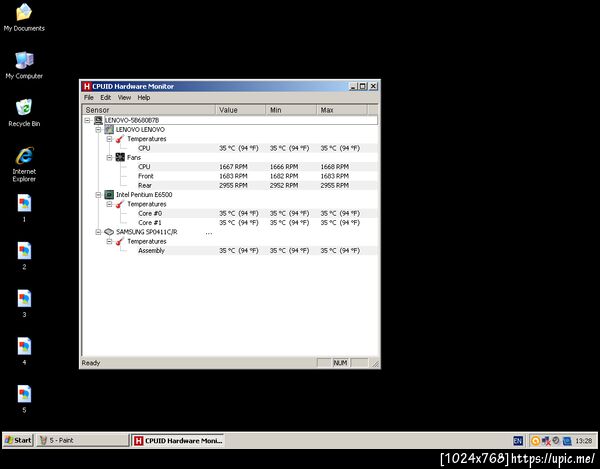
Task: Click the orange circular tray icon
Action: coord(535,441)
